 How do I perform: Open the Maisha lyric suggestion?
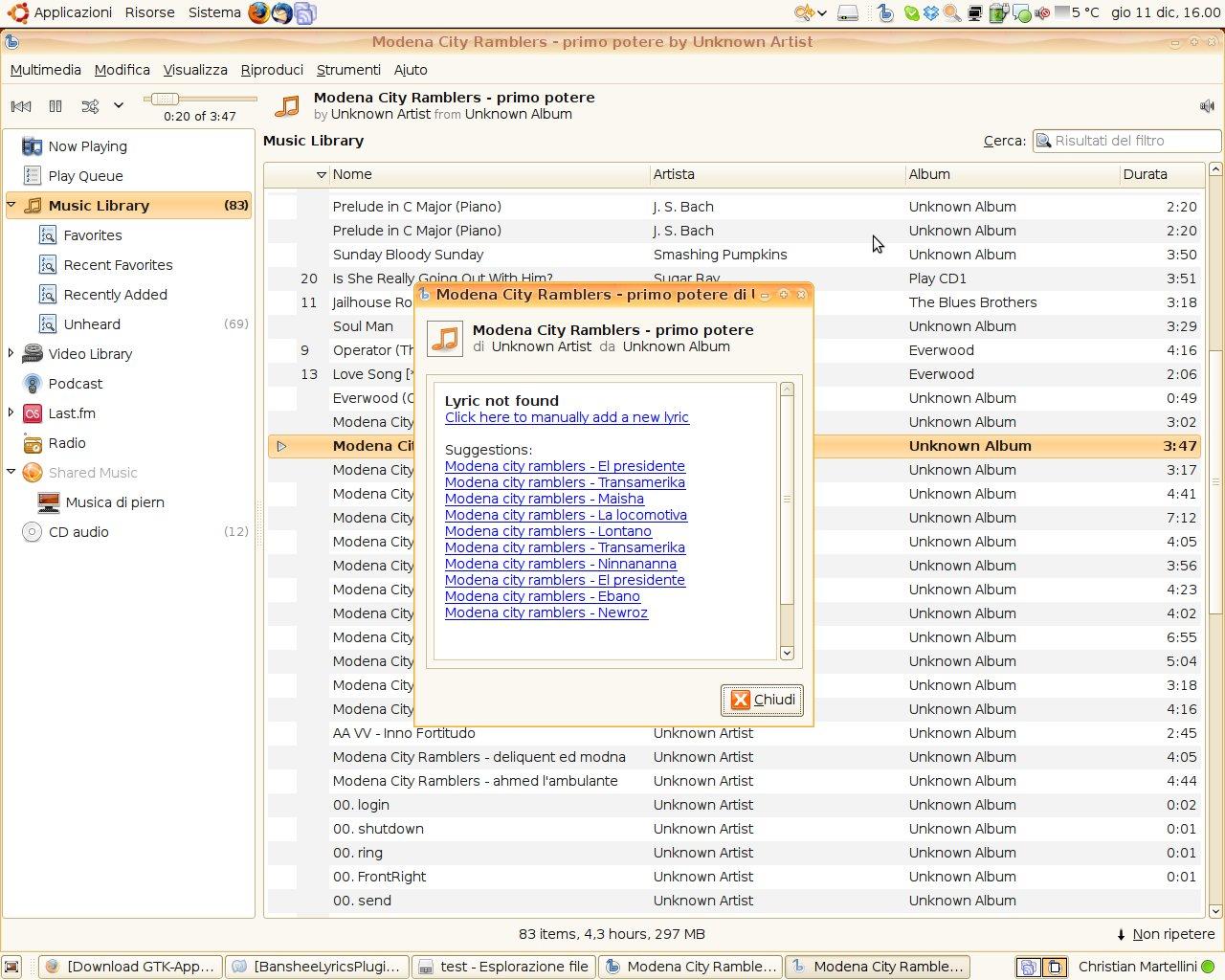(x=545, y=499)
